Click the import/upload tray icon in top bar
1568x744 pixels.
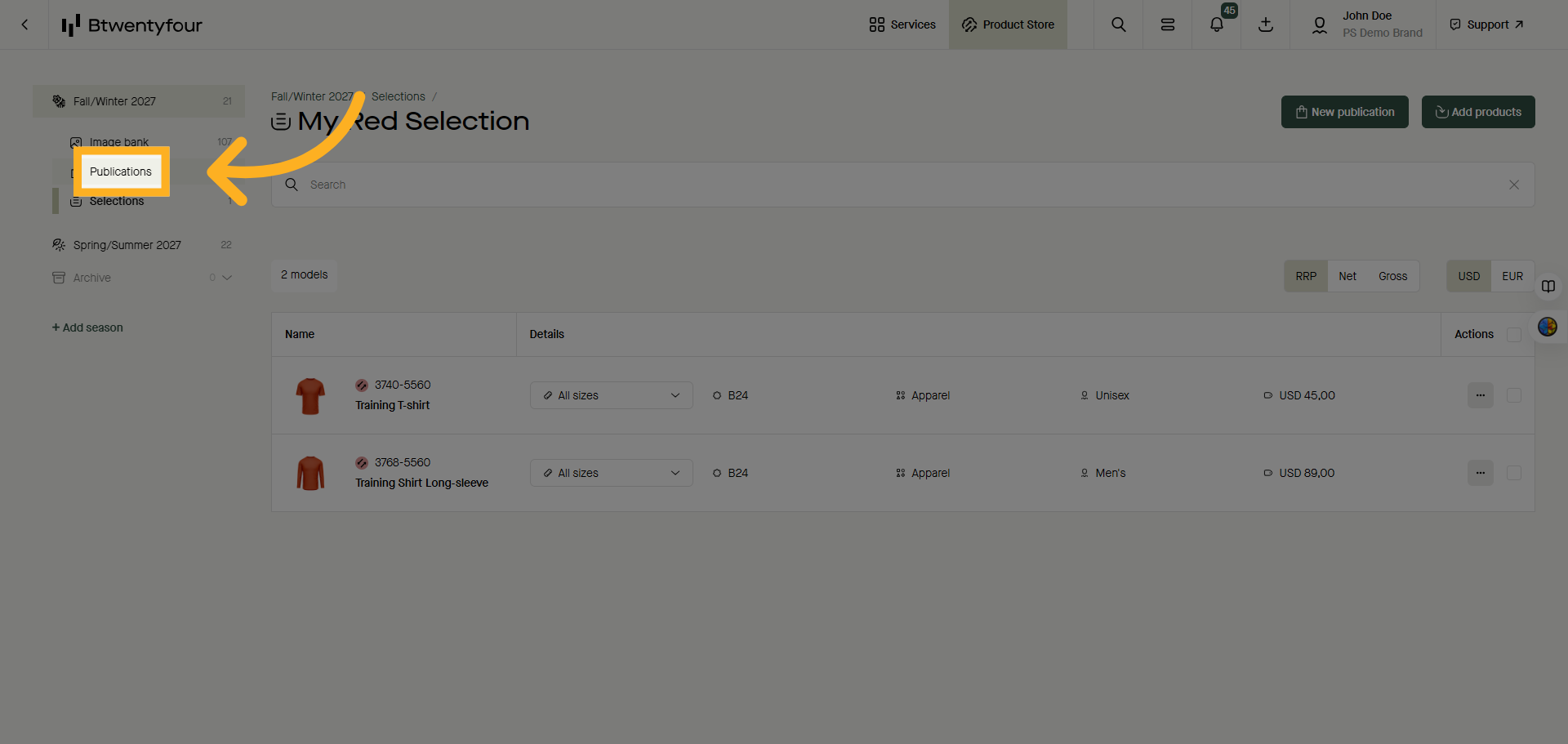point(1265,25)
